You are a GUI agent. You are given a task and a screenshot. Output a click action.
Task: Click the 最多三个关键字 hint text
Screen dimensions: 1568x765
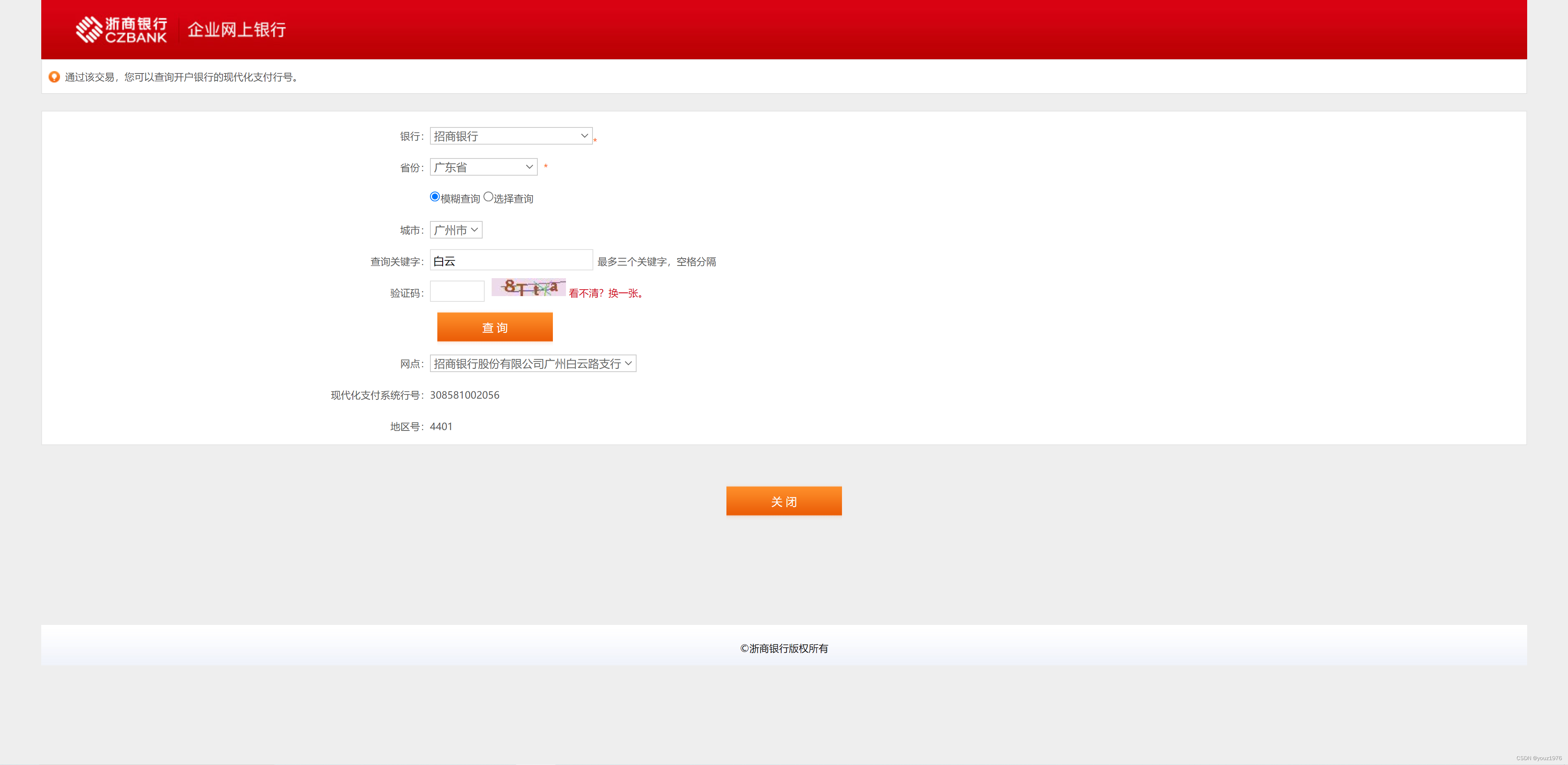(x=656, y=261)
